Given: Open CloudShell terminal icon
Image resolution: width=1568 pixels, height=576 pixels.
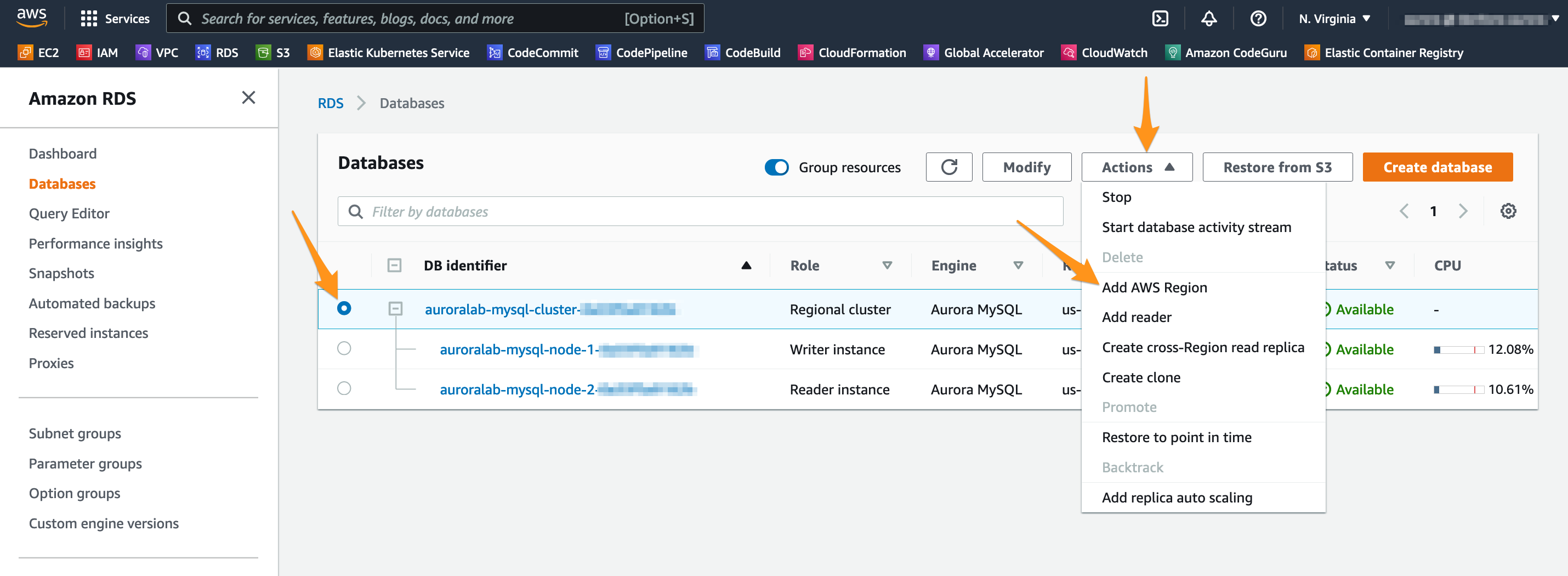Looking at the screenshot, I should 1160,19.
